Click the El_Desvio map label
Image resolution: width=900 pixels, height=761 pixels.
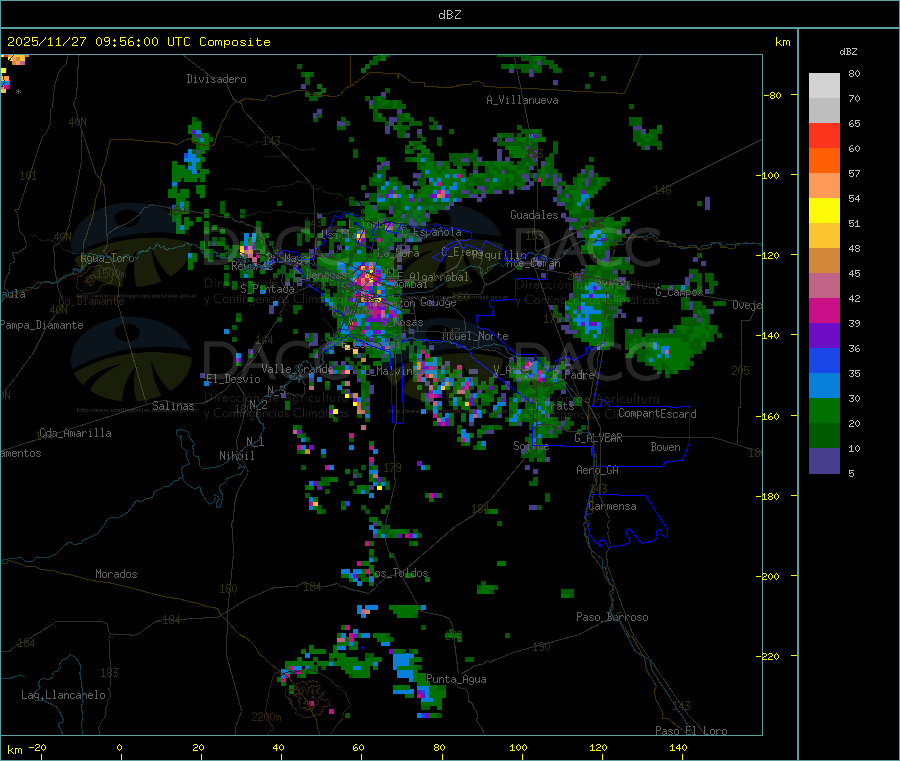coord(233,379)
